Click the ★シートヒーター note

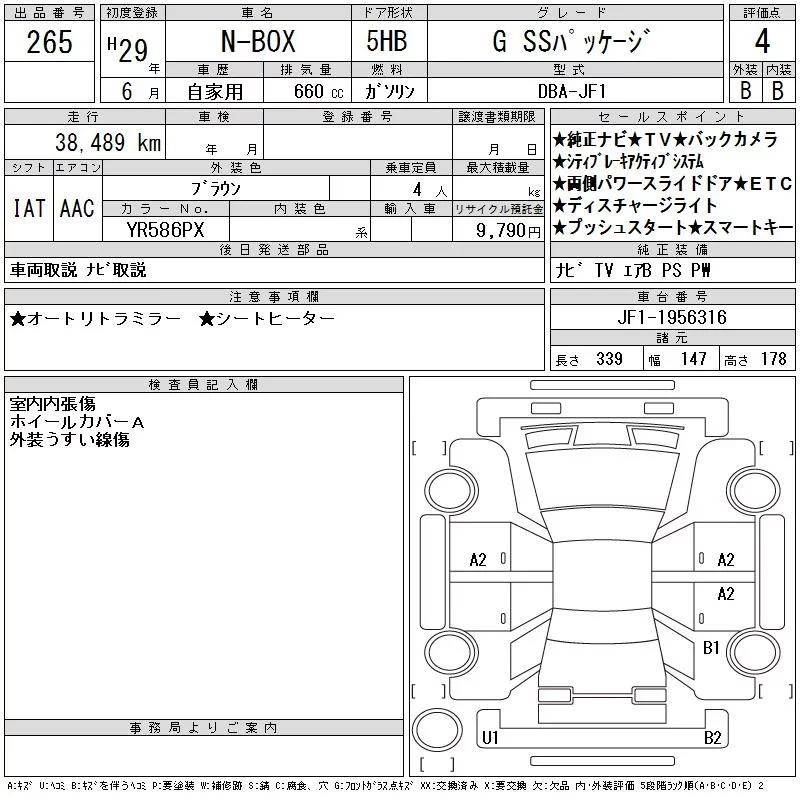click(267, 319)
